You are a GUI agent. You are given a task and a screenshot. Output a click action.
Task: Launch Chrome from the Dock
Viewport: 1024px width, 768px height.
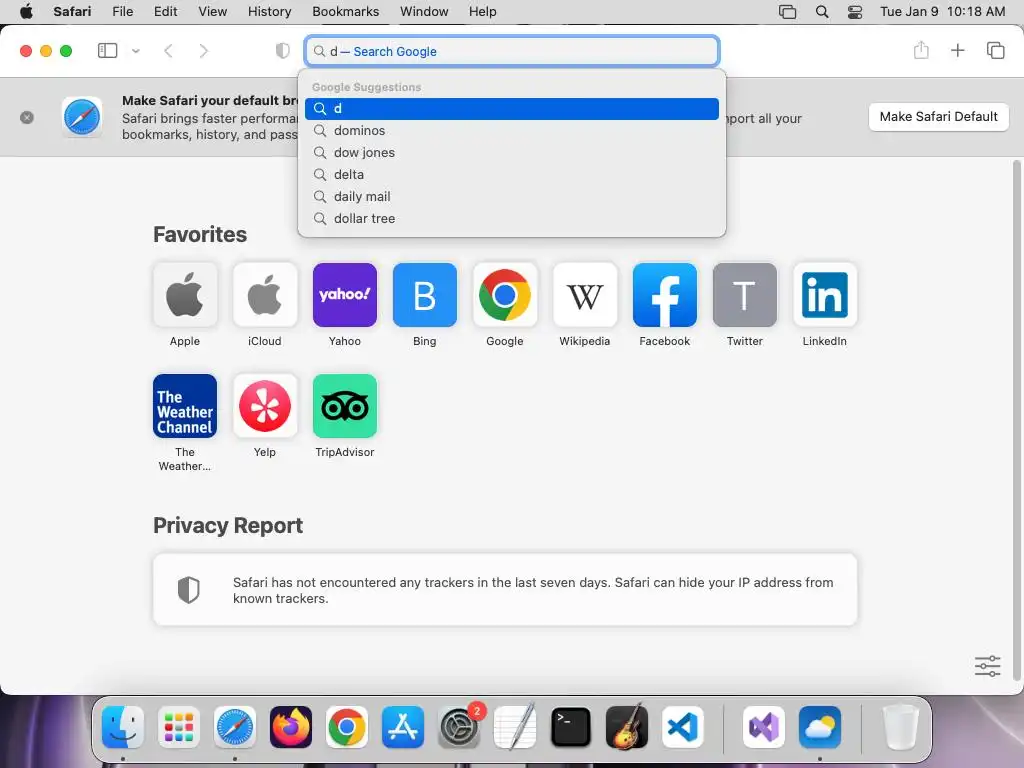coord(347,727)
